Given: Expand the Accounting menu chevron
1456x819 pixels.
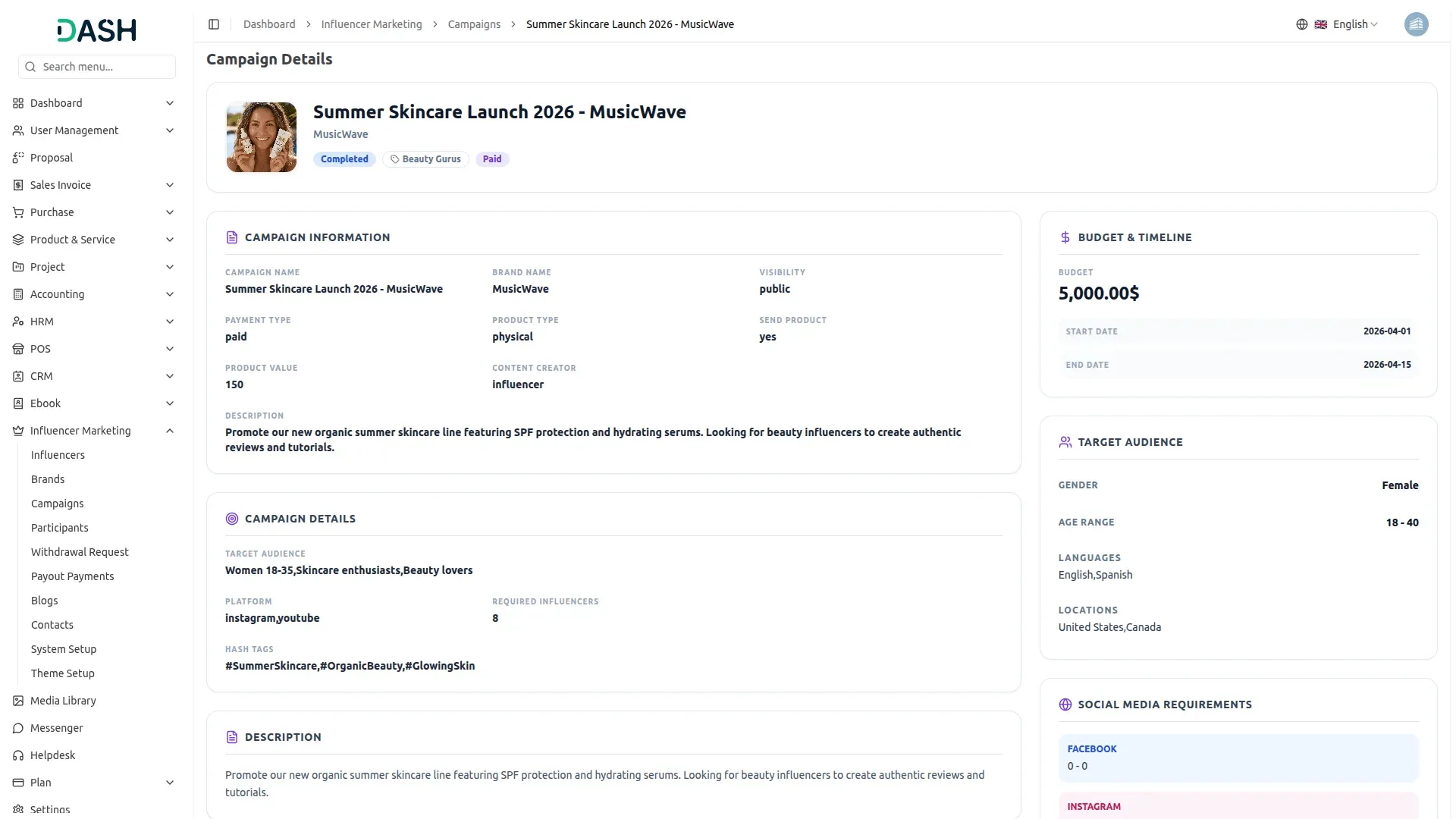Looking at the screenshot, I should tap(170, 294).
